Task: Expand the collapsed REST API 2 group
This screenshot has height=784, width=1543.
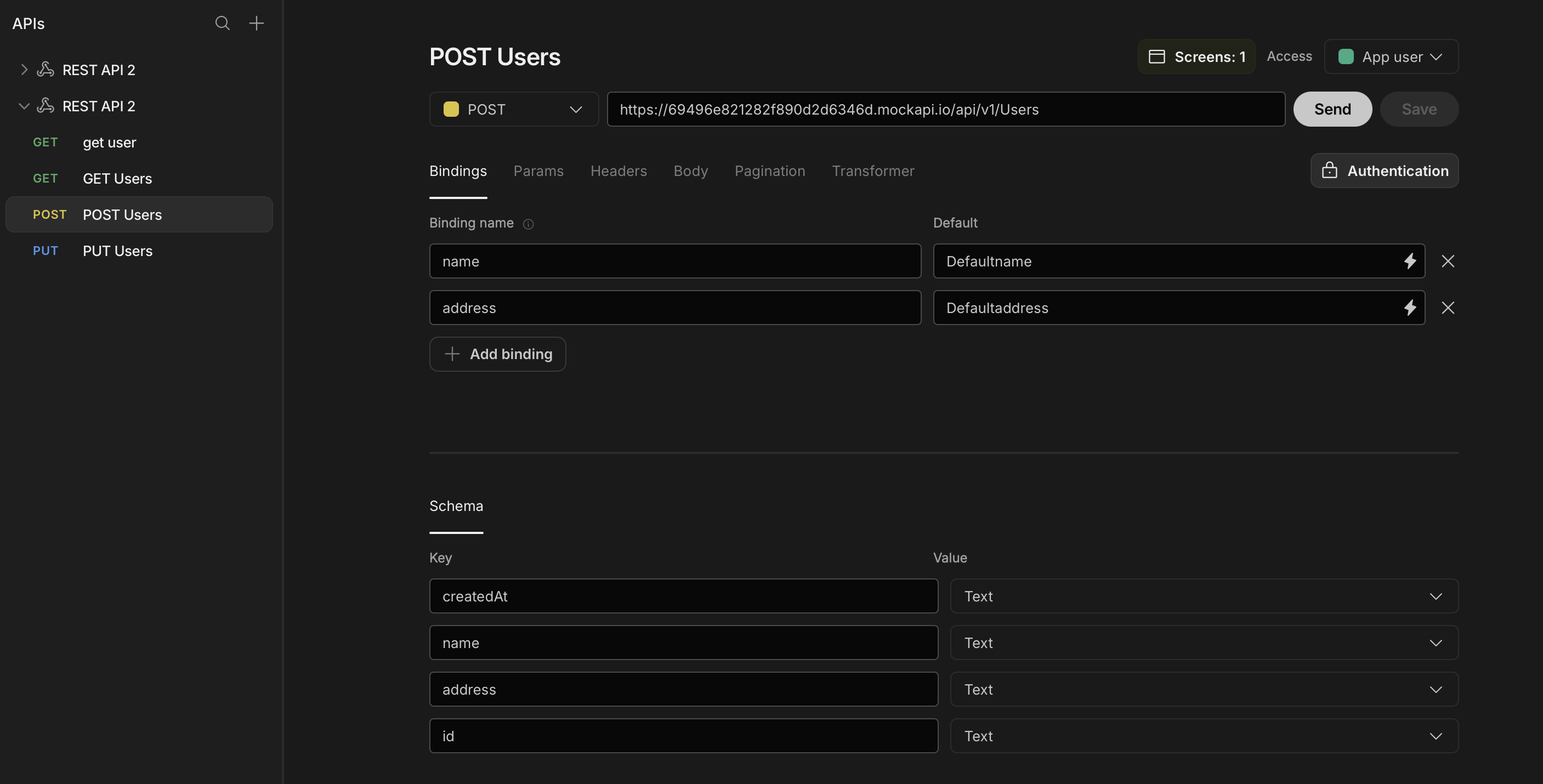Action: [x=24, y=70]
